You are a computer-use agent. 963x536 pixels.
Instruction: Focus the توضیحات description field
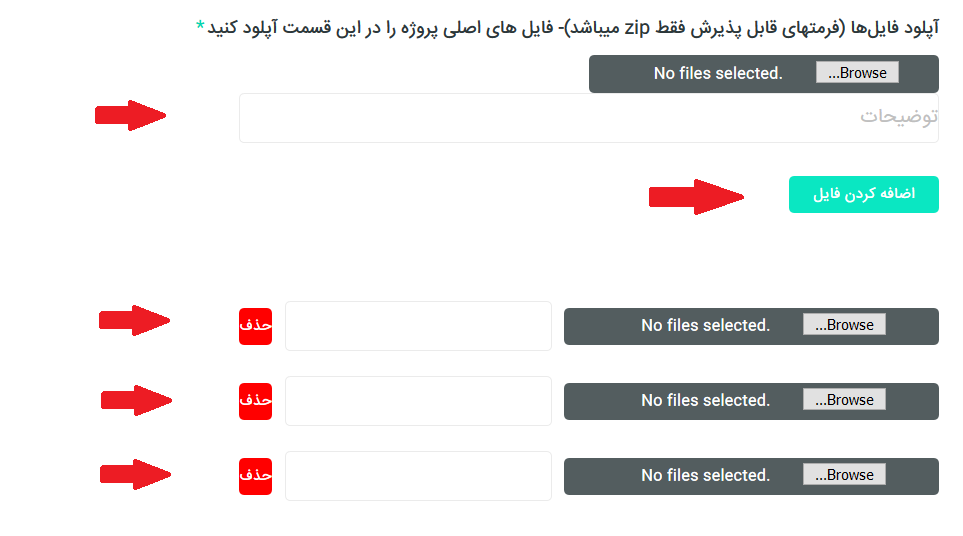[588, 118]
